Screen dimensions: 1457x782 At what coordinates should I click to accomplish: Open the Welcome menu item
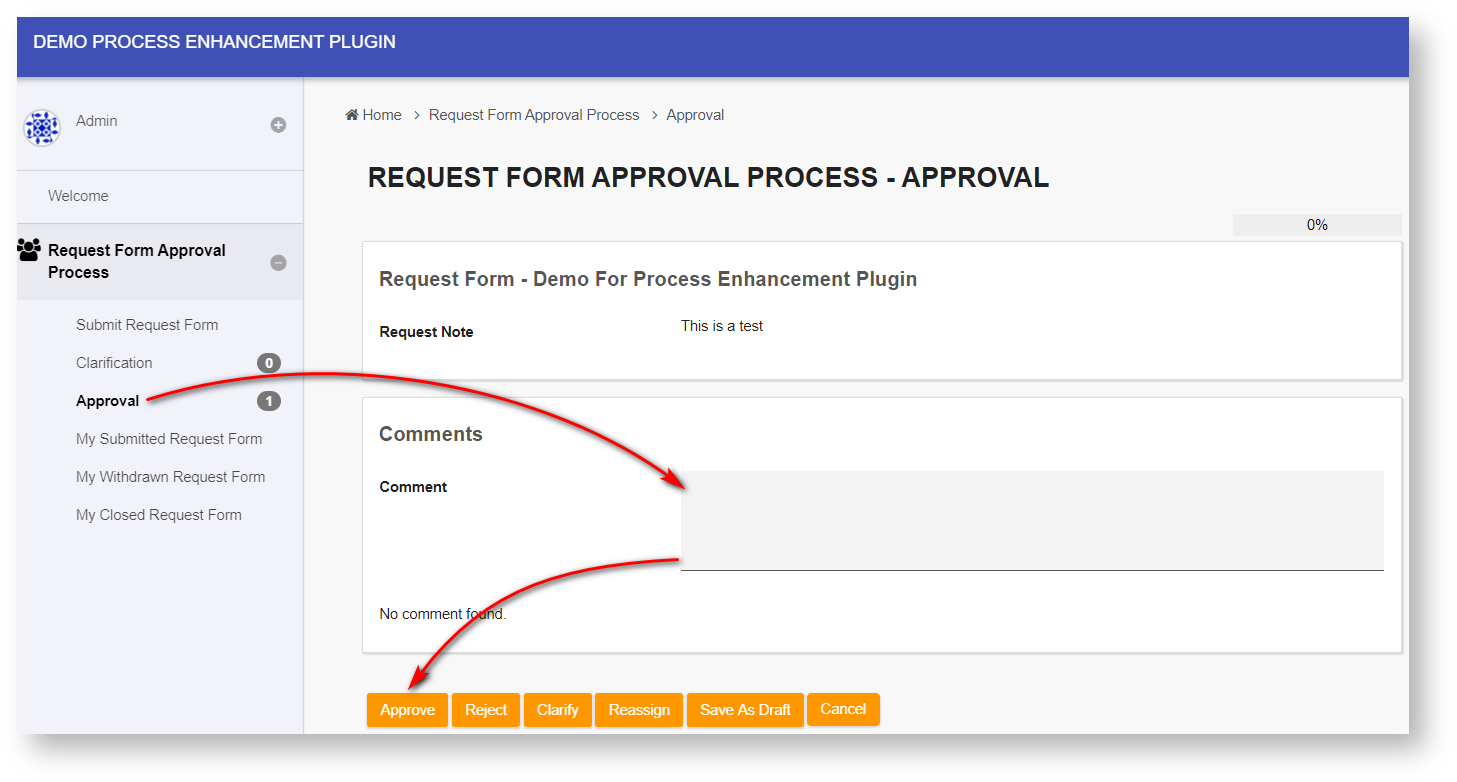tap(78, 196)
